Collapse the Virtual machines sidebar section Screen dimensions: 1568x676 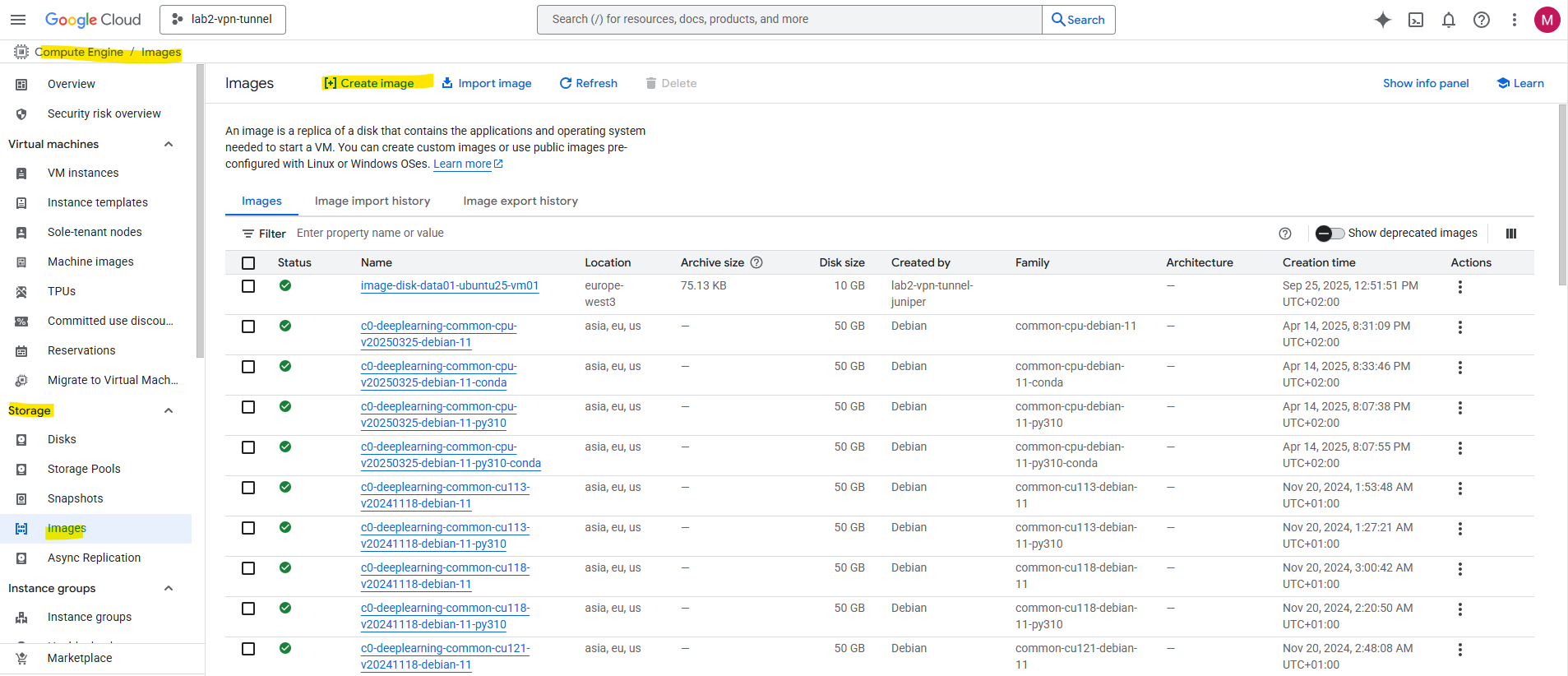[169, 145]
